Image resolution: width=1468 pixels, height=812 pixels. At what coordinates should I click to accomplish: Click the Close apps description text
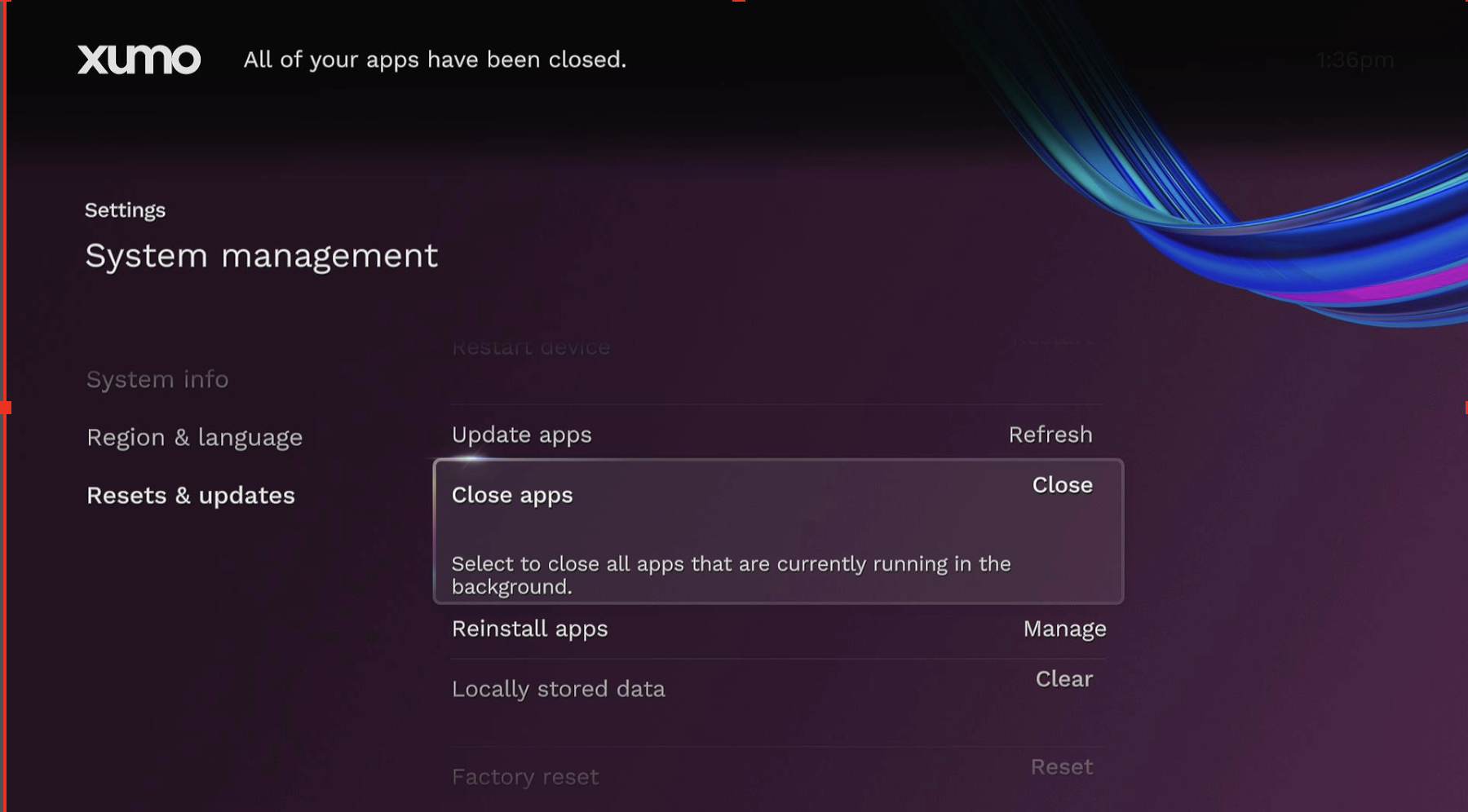[x=731, y=576]
